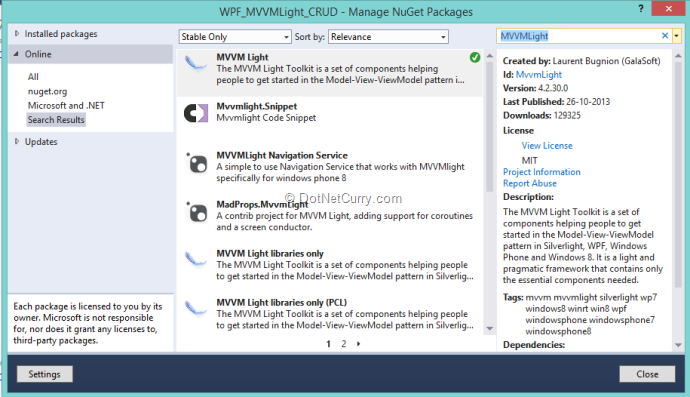Open the Sort by Relevance dropdown
690x397 pixels.
point(389,37)
